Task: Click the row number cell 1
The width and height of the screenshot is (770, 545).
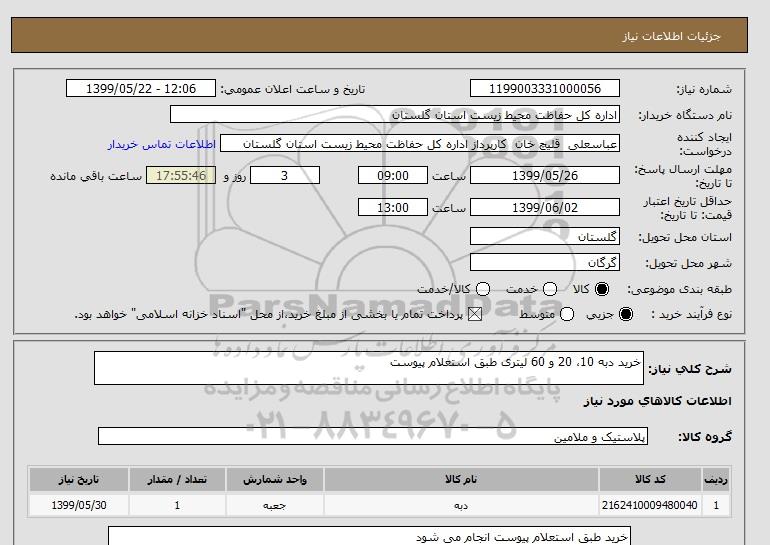Action: [x=716, y=505]
